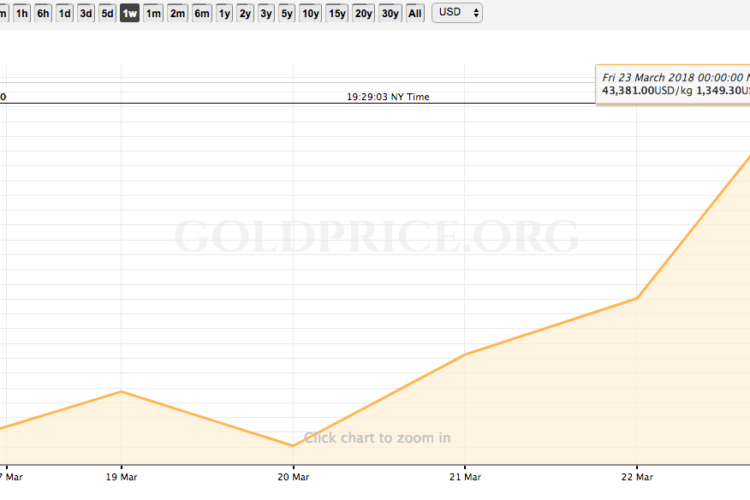This screenshot has height=500, width=750.
Task: Choose the 5y period button
Action: point(287,13)
